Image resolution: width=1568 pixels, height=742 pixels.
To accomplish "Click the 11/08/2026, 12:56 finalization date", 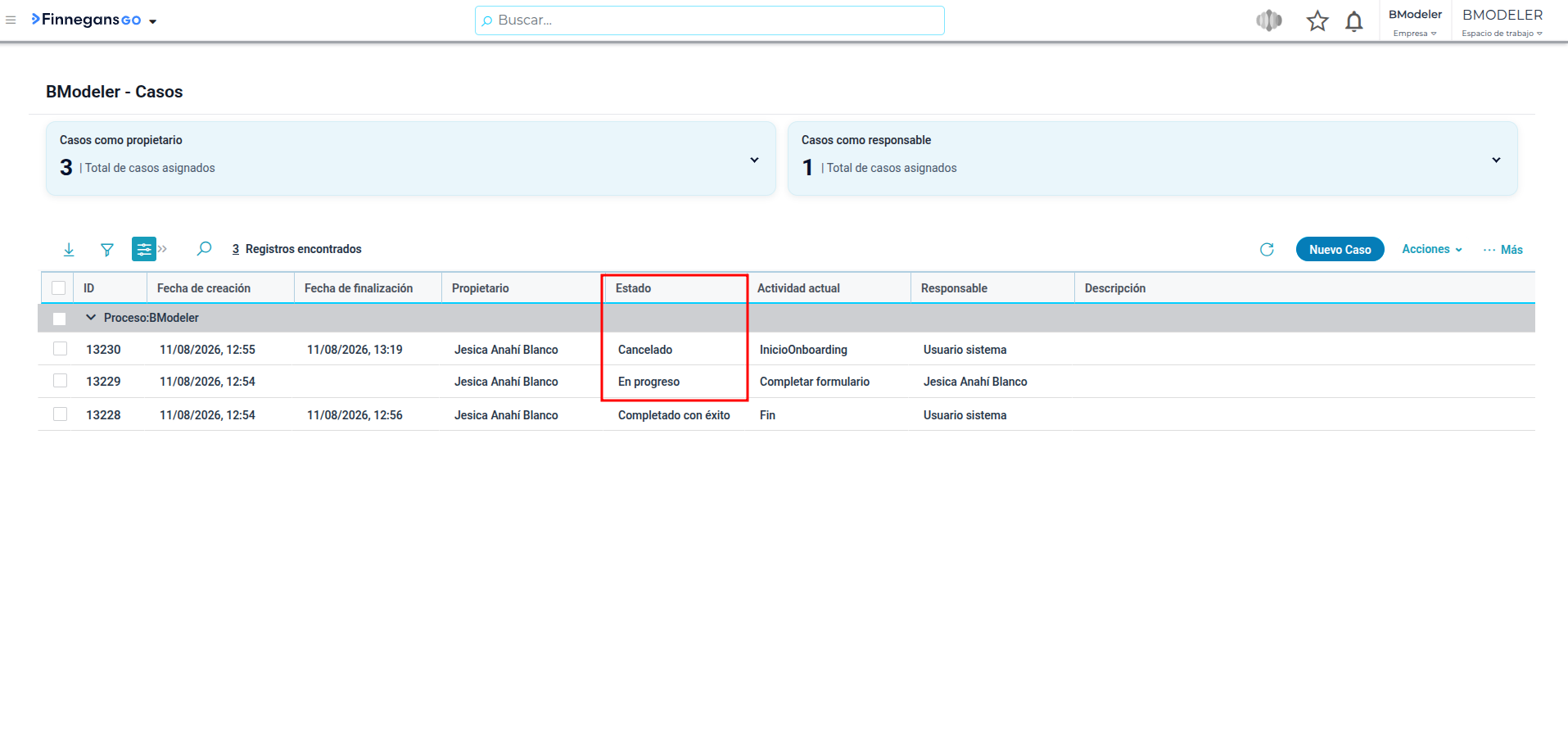I will click(x=355, y=414).
